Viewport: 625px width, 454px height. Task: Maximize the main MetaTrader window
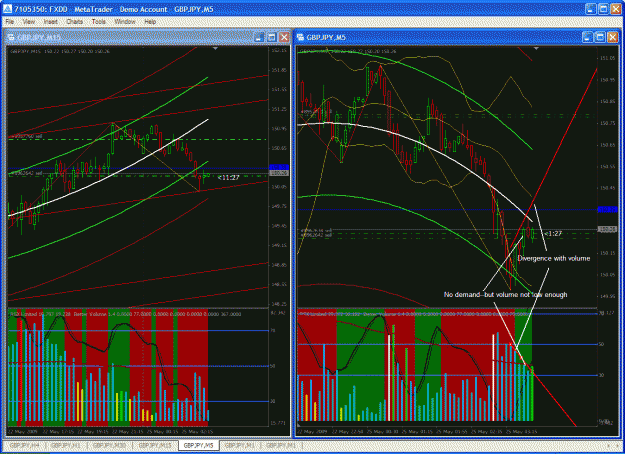[x=603, y=9]
